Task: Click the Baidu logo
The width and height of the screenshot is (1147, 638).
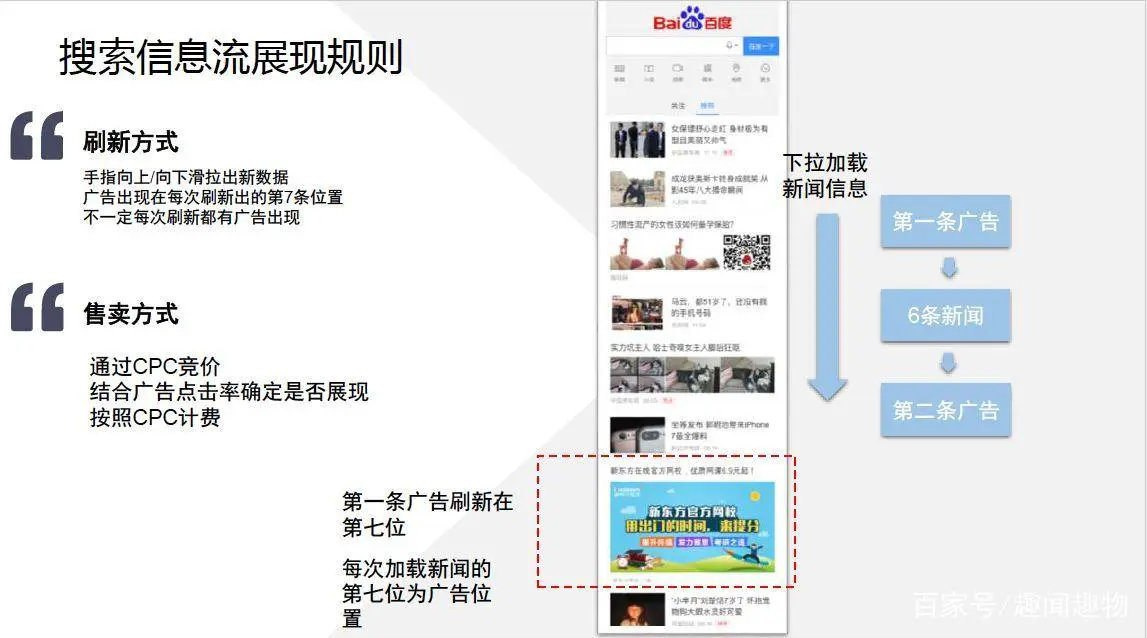Action: (692, 20)
